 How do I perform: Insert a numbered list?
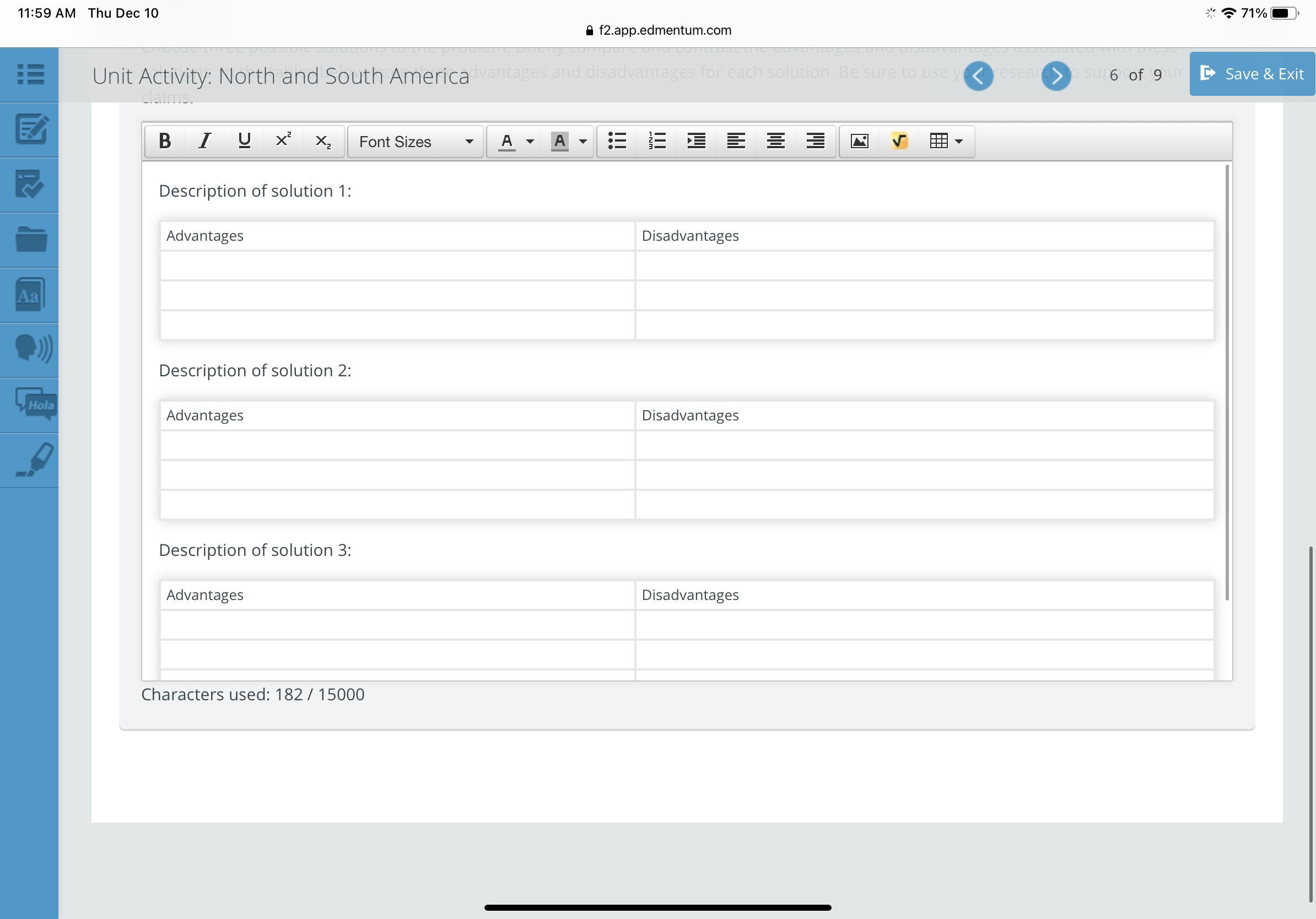[x=657, y=141]
